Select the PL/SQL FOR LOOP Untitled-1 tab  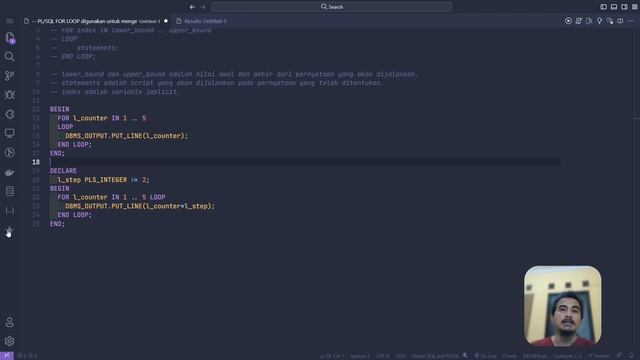96,21
